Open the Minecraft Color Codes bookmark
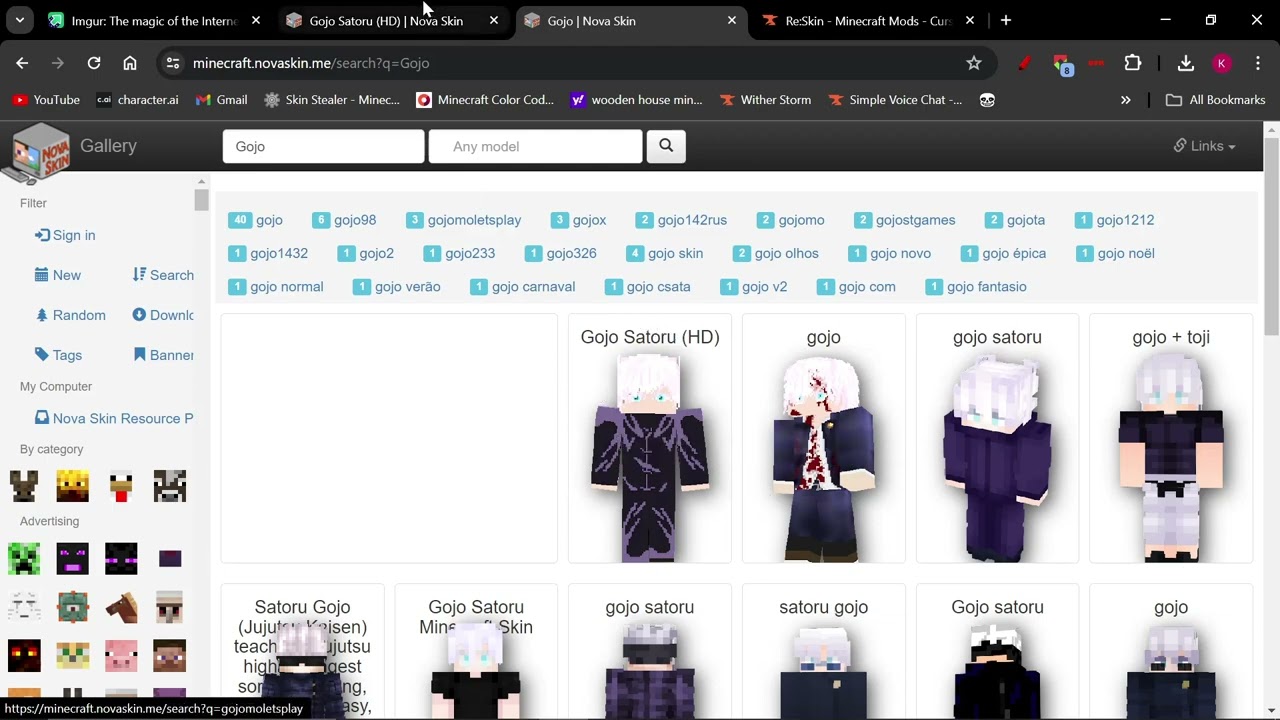Screen dimensions: 1280x720 [485, 100]
